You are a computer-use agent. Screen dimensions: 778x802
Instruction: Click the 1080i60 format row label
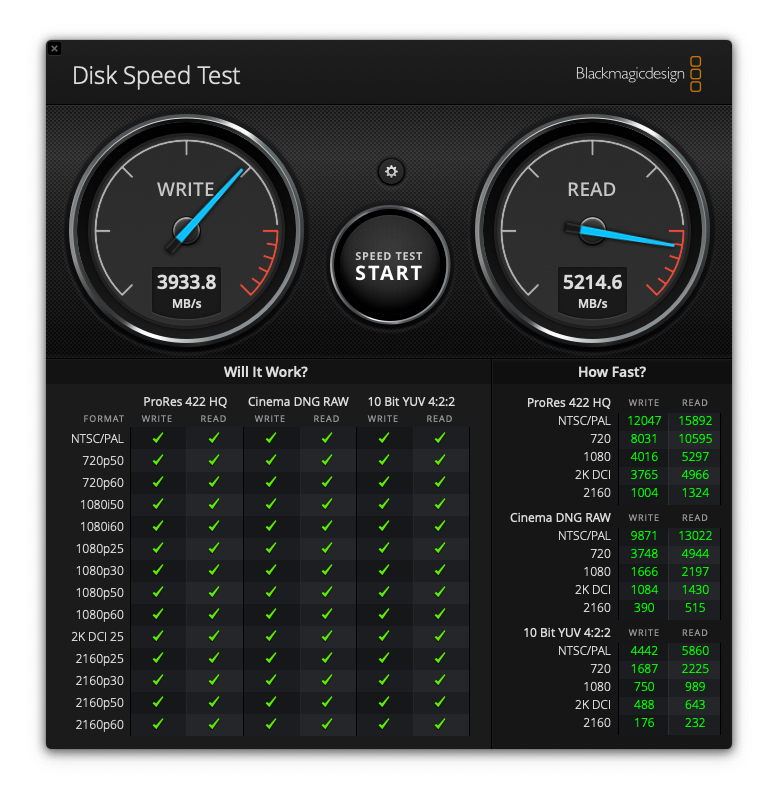[x=102, y=527]
